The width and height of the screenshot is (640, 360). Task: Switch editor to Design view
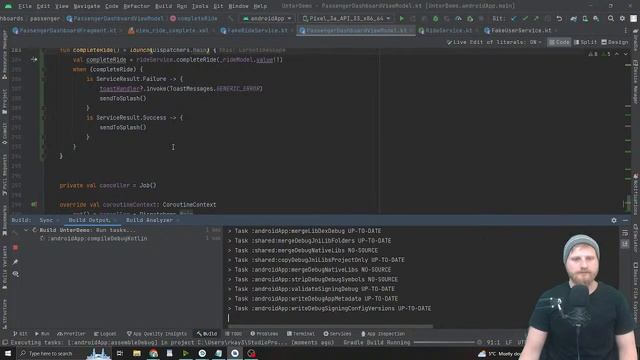[x=614, y=42]
